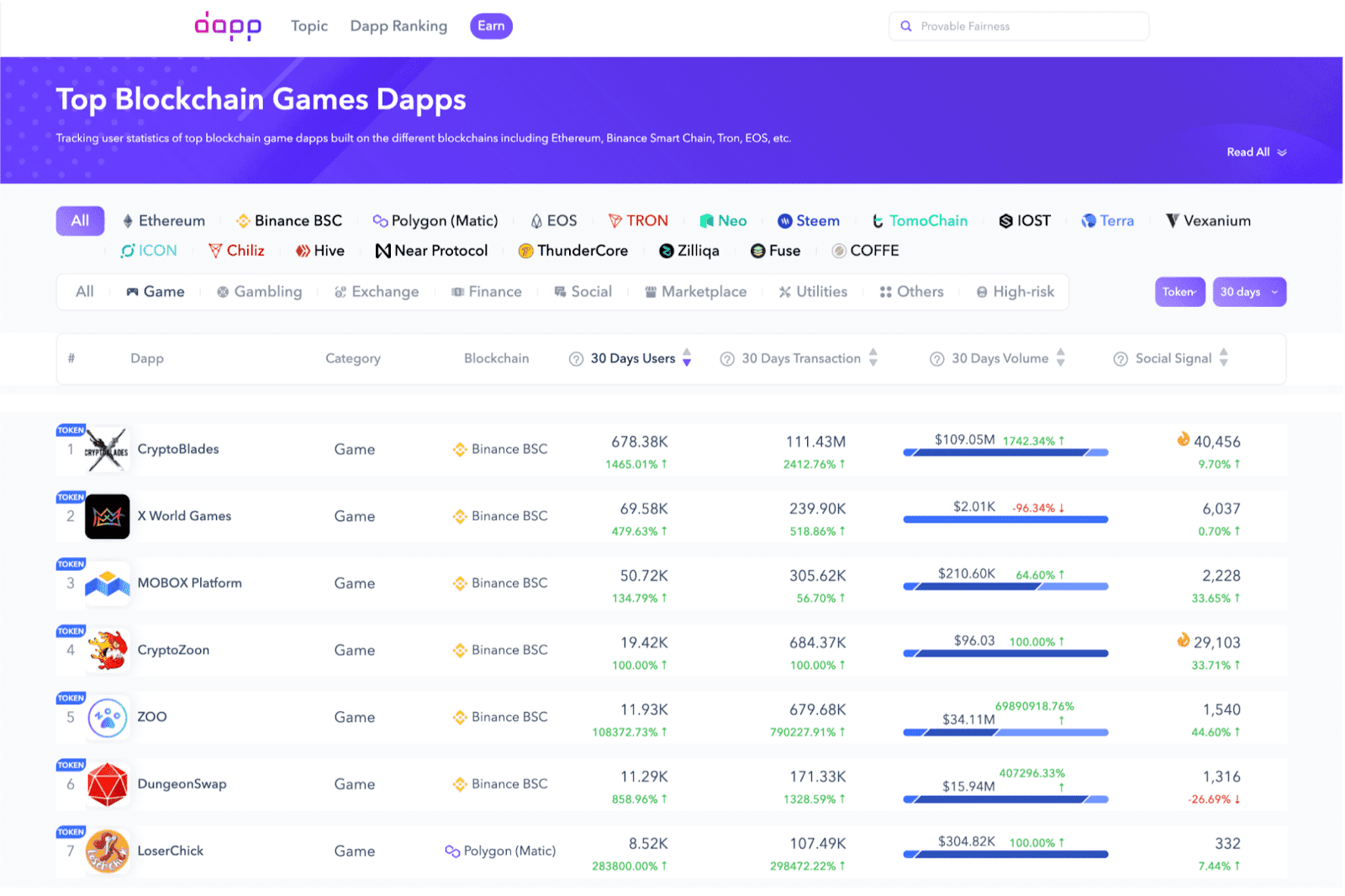1345x896 pixels.
Task: Open the Token dropdown
Action: [1180, 293]
